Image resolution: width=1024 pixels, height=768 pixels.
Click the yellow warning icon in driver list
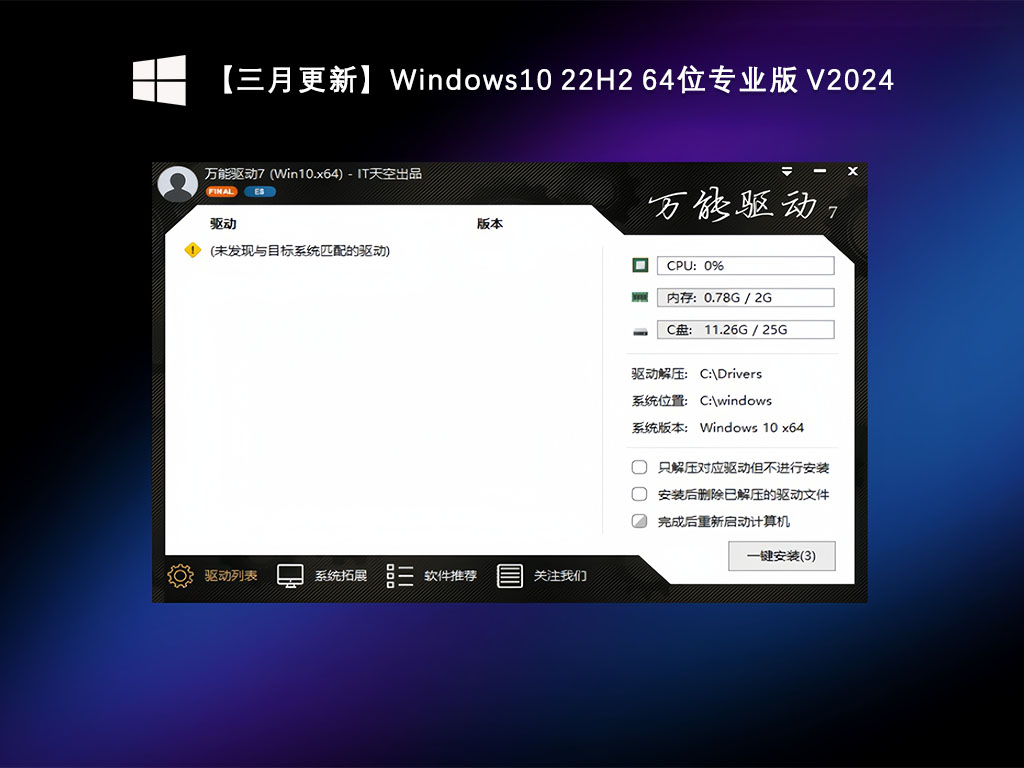193,250
